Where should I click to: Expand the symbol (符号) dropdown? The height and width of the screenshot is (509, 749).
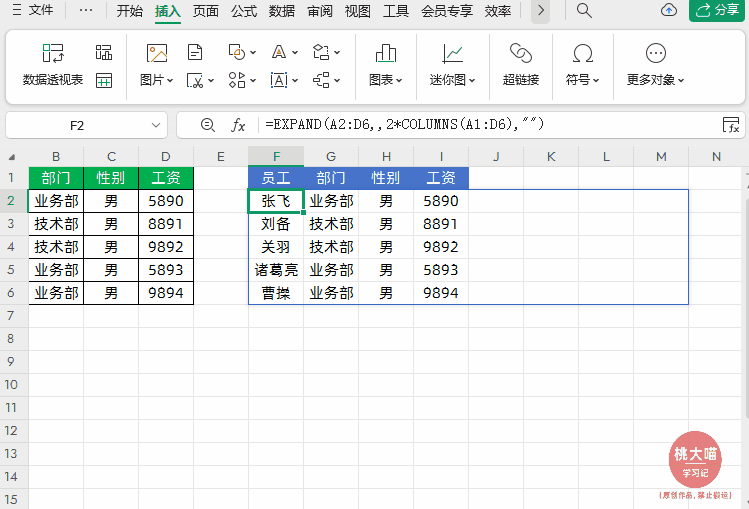click(x=582, y=80)
